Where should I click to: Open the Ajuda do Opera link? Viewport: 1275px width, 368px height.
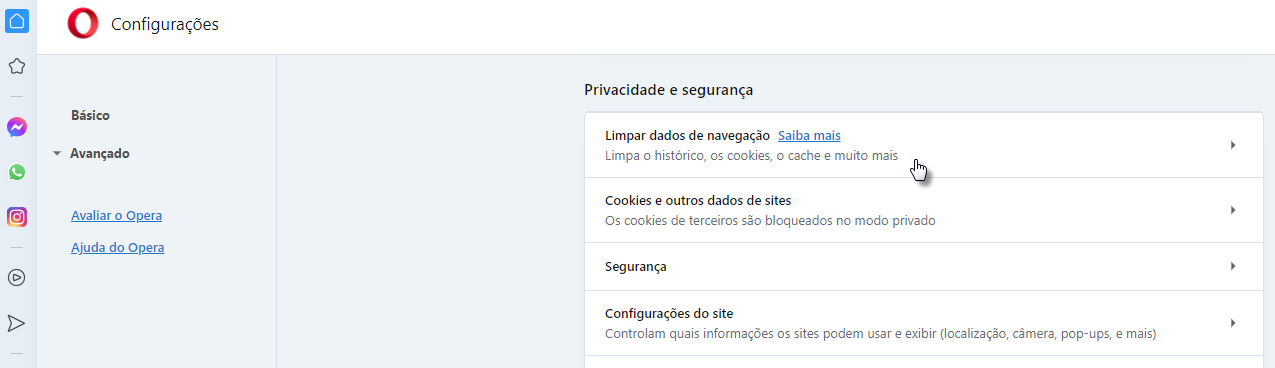coord(117,248)
